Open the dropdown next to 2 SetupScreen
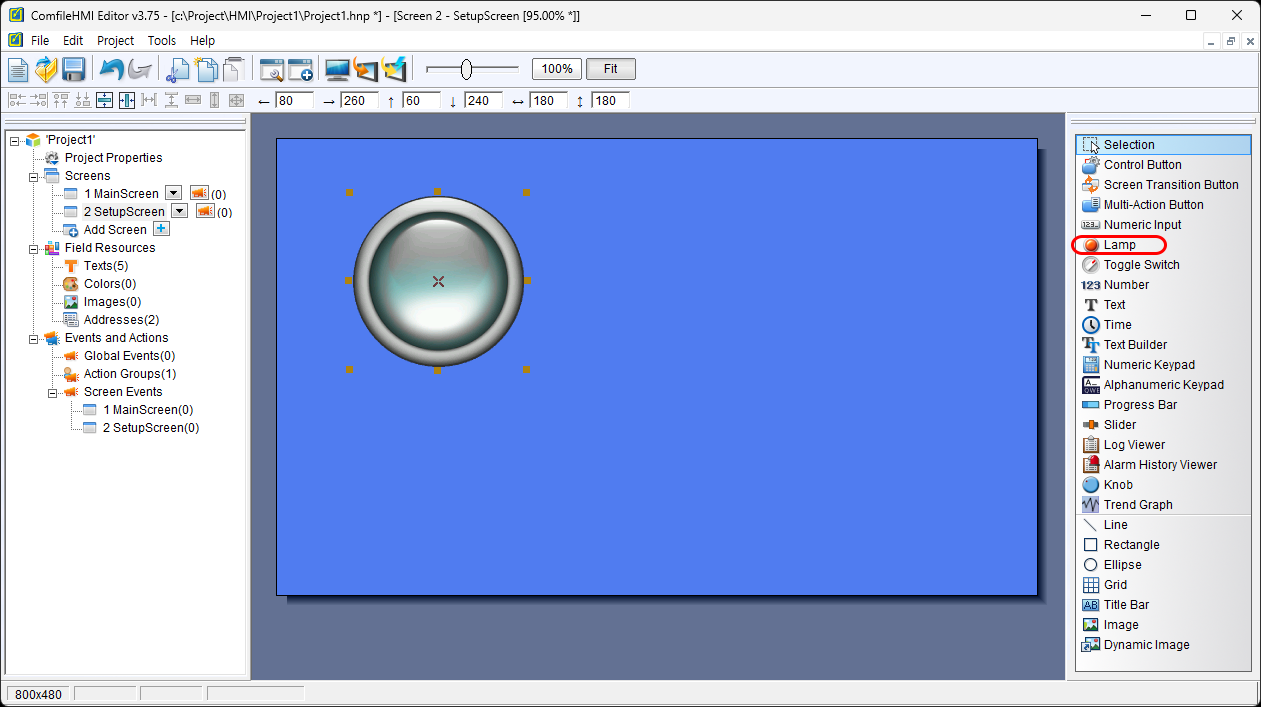 click(179, 211)
